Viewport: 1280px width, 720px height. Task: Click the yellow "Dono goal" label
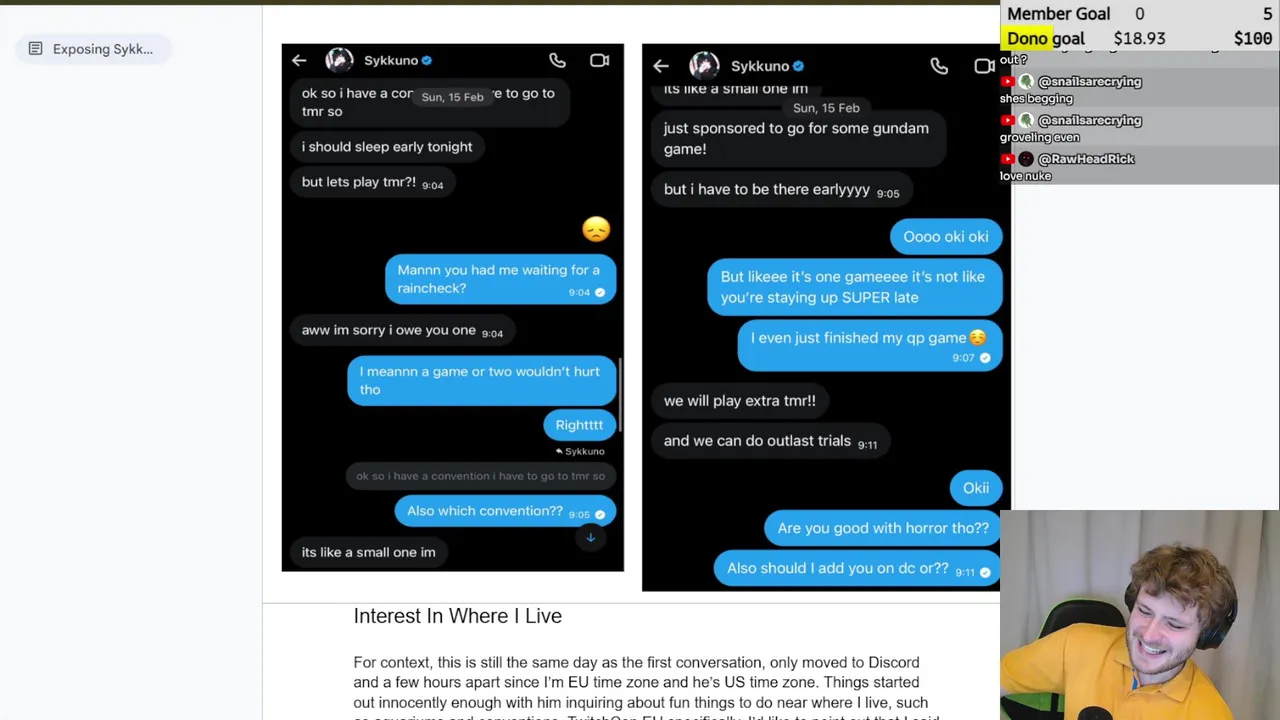coord(1045,39)
